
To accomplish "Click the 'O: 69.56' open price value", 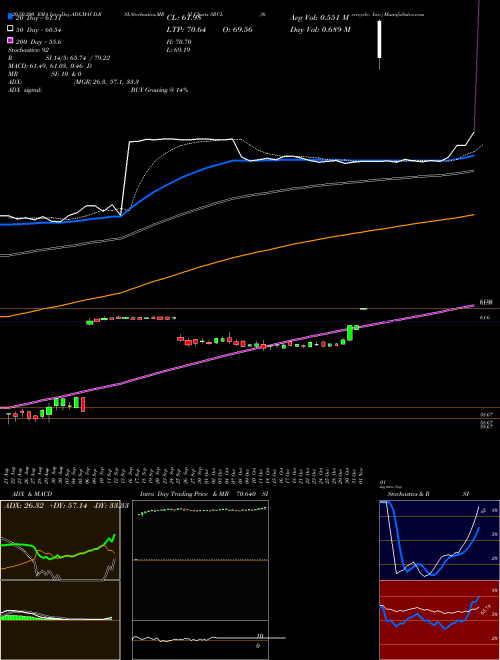I will (237, 29).
